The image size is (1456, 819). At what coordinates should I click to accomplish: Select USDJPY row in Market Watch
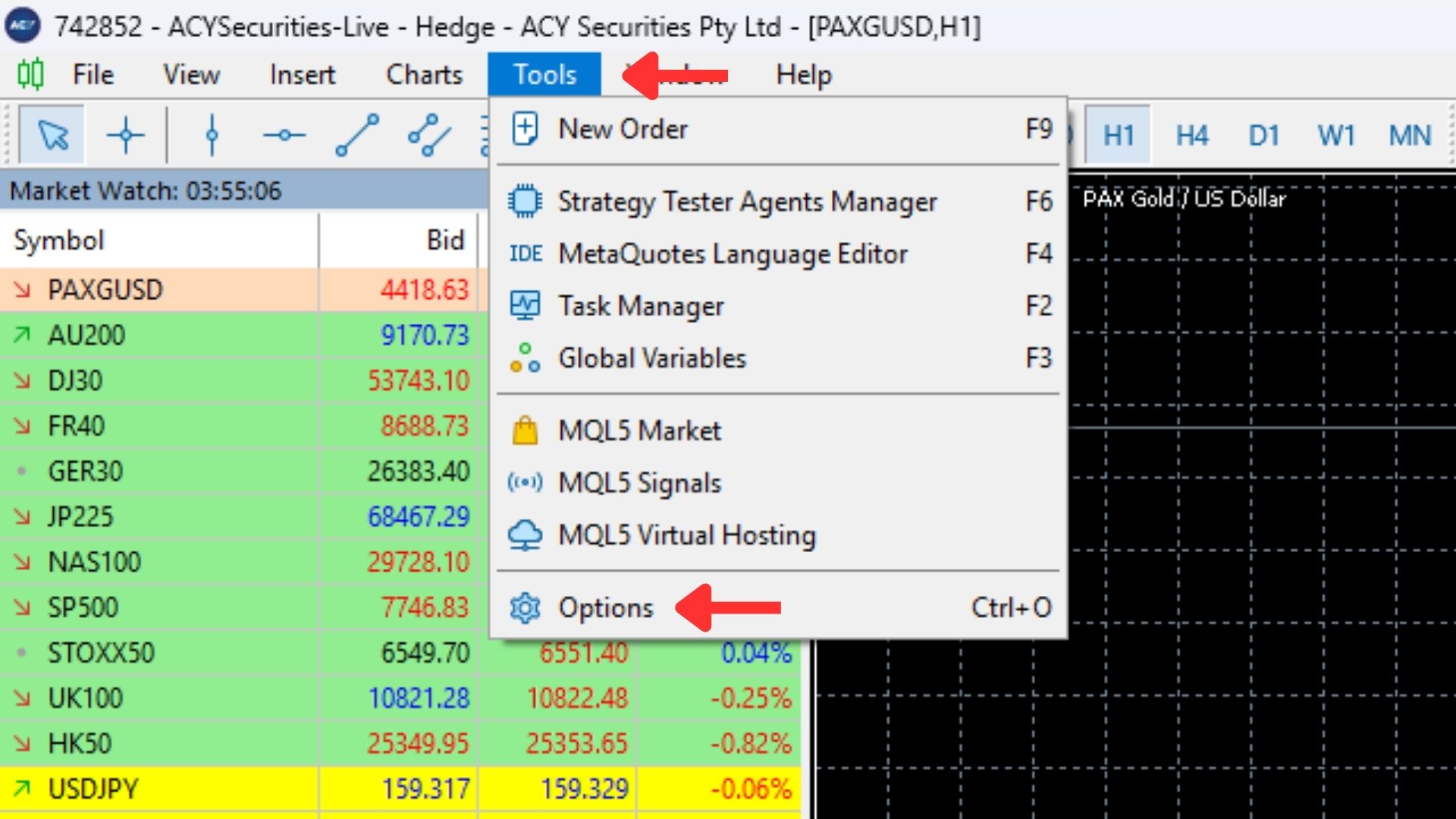pos(400,789)
